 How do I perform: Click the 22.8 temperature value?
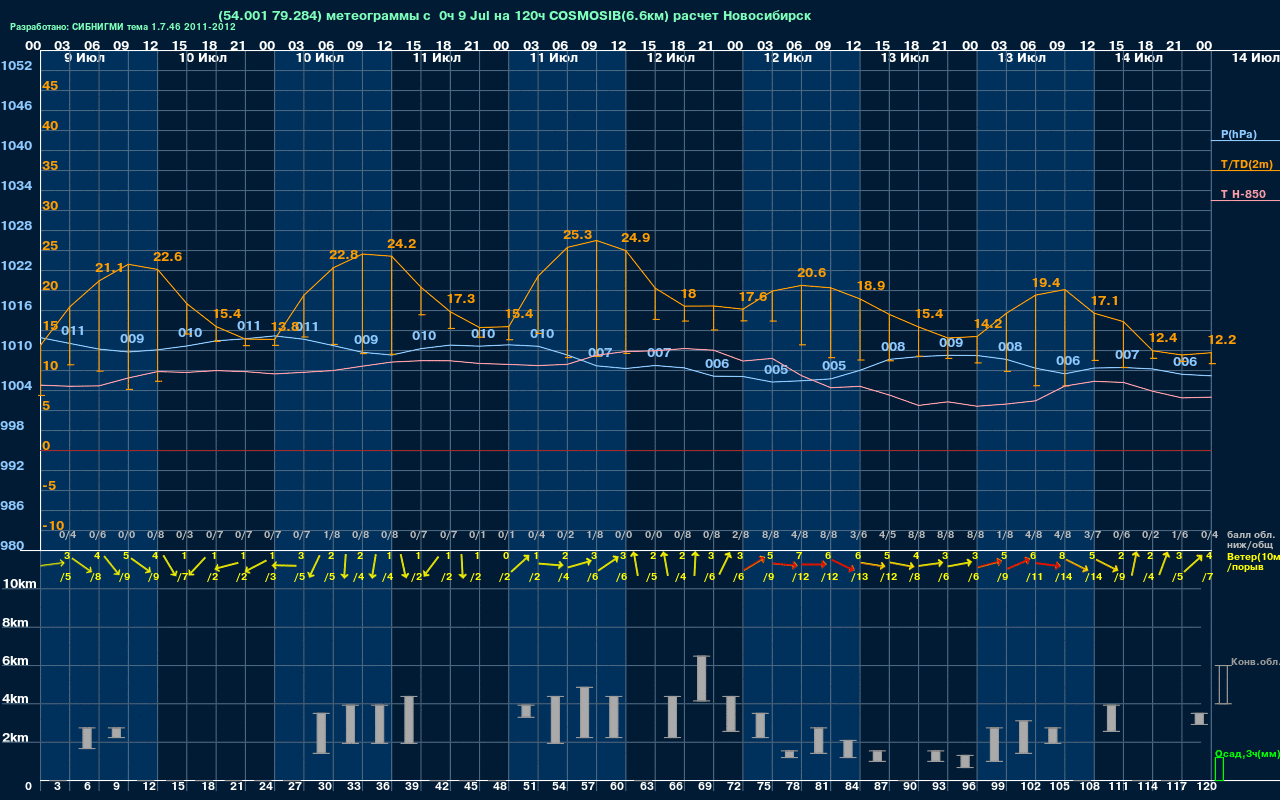coord(343,255)
